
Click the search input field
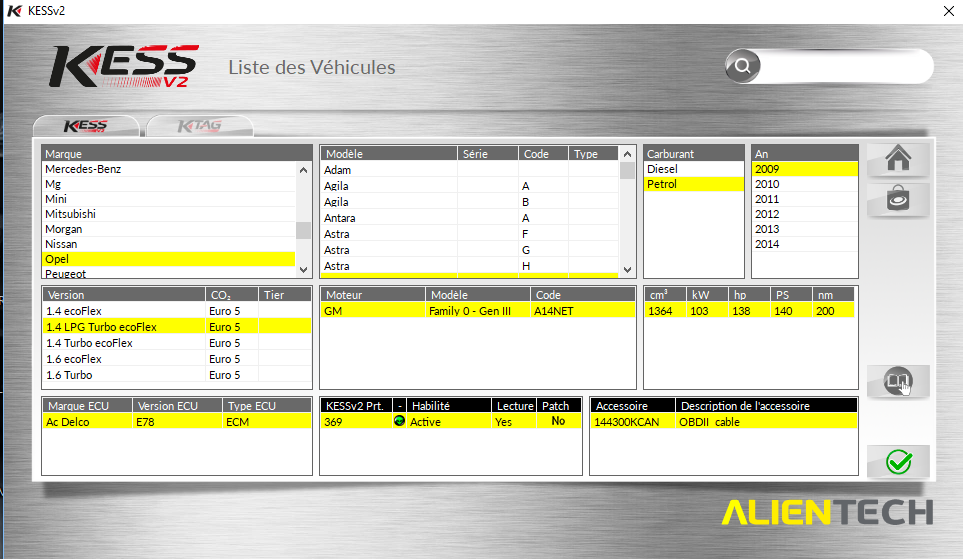tap(846, 66)
